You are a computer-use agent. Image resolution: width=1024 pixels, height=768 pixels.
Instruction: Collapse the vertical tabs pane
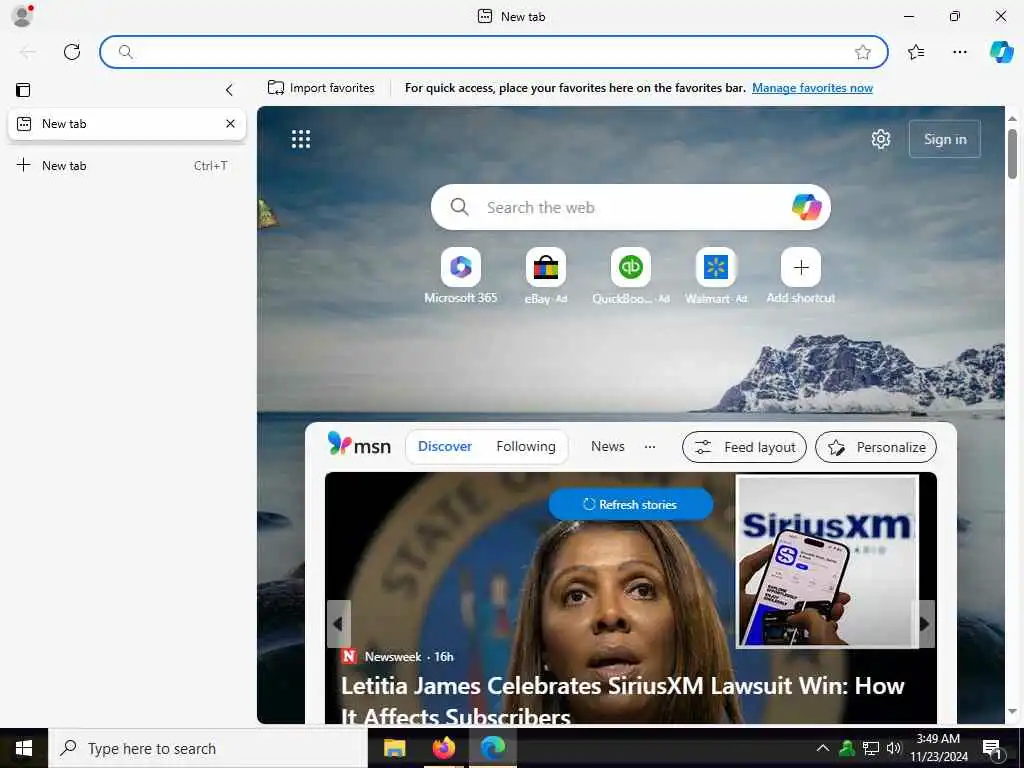[229, 89]
